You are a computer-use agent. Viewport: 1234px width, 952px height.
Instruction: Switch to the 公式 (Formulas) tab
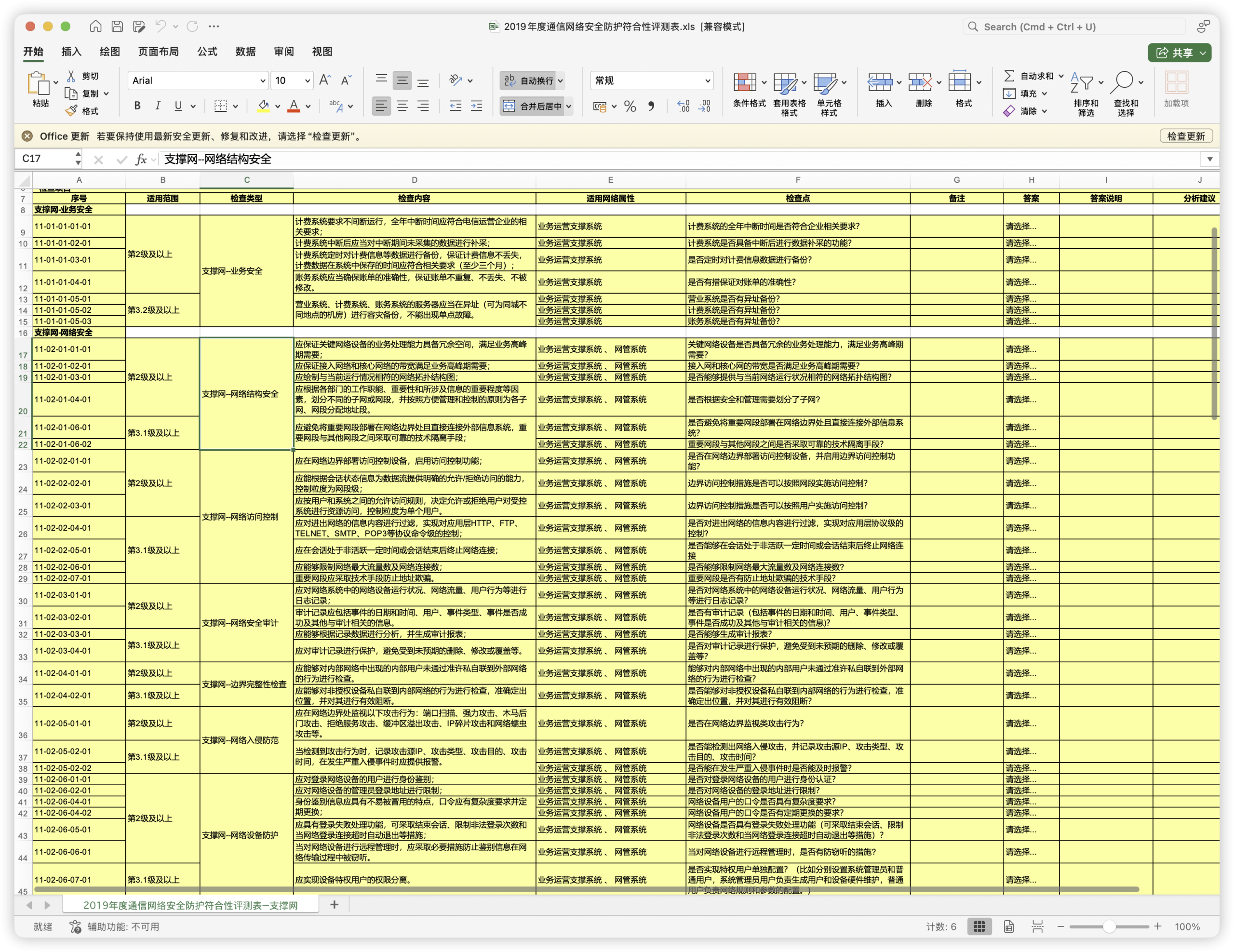click(207, 52)
